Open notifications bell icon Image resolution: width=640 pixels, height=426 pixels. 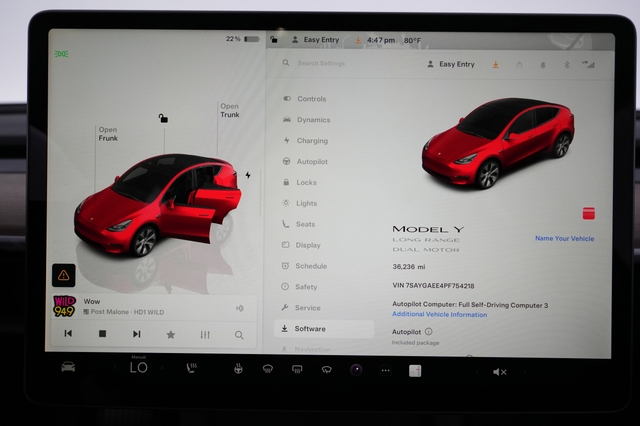click(x=543, y=65)
